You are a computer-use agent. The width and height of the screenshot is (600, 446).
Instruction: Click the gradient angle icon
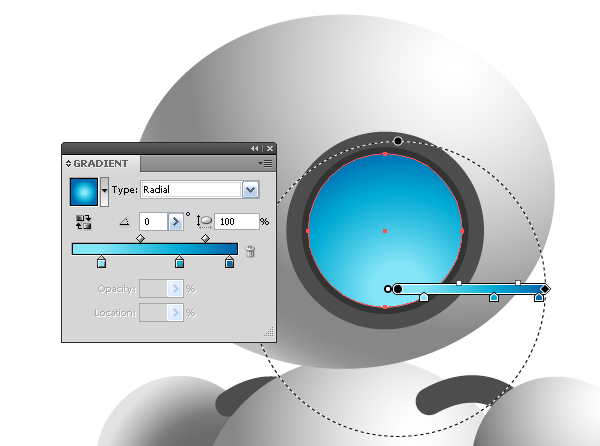pyautogui.click(x=124, y=221)
